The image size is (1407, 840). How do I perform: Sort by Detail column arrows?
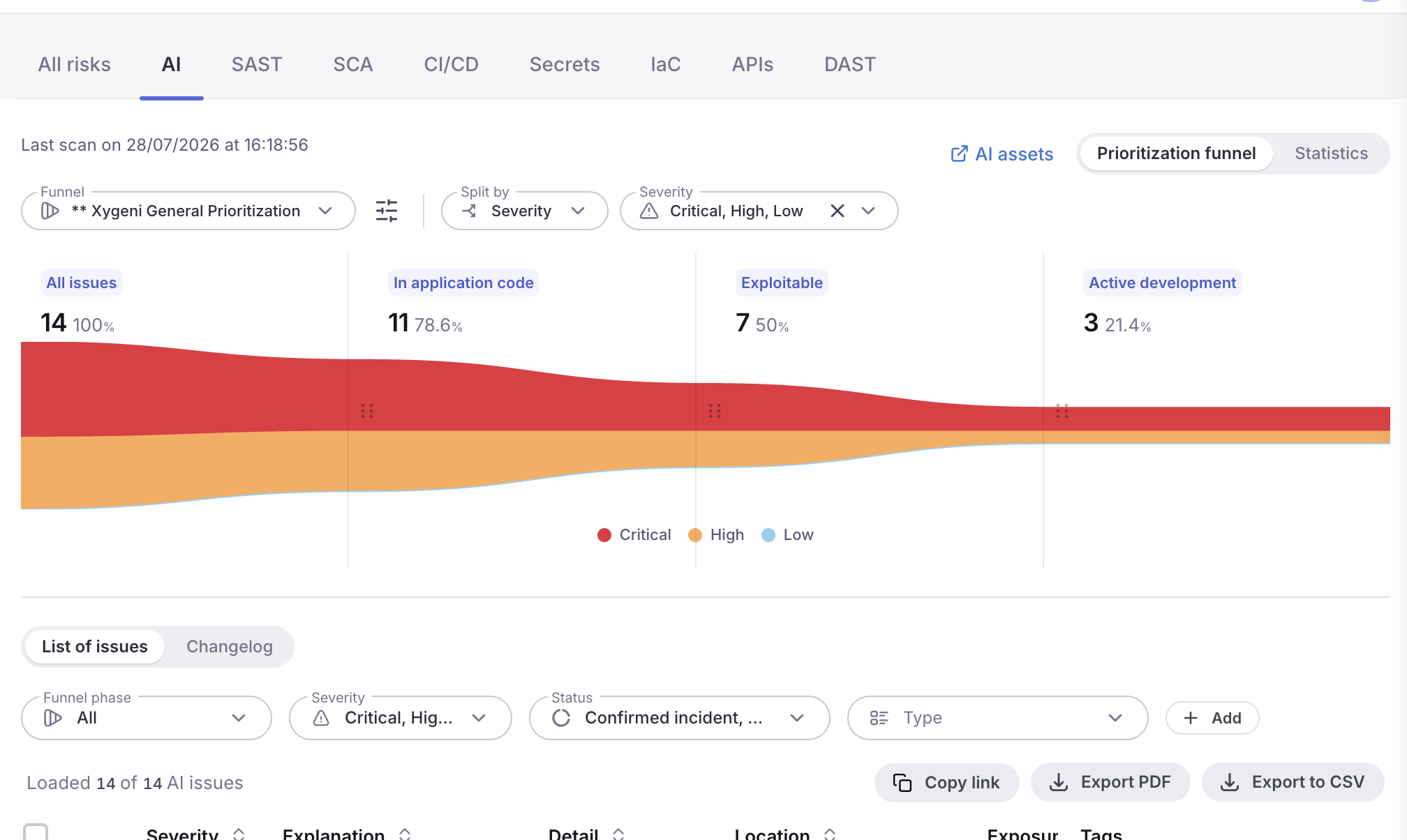tap(618, 834)
